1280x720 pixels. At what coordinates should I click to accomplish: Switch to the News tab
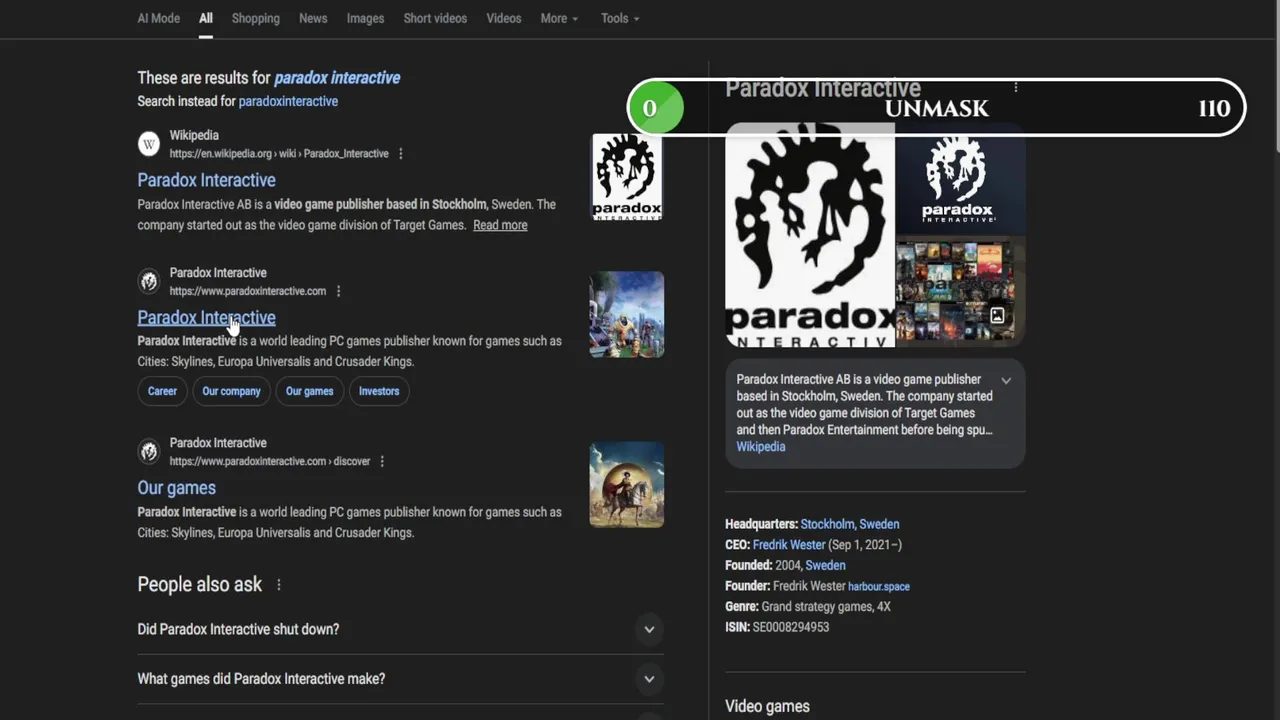coord(313,18)
